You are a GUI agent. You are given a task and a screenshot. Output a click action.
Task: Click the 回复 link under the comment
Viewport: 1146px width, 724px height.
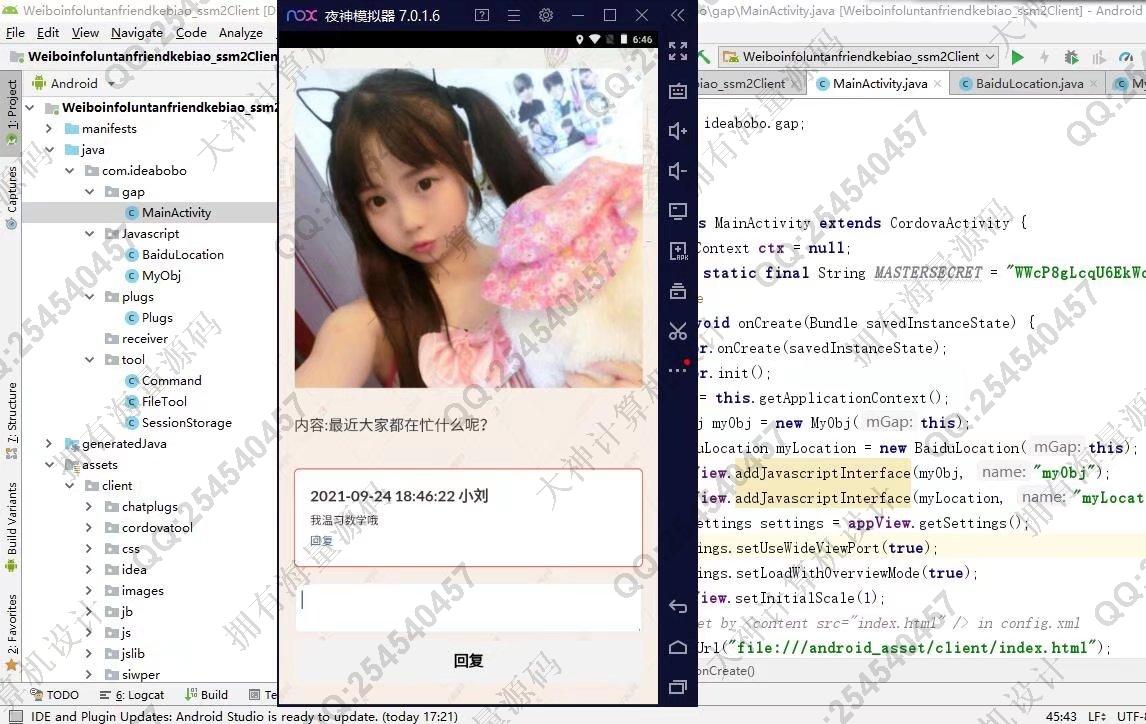click(x=321, y=541)
